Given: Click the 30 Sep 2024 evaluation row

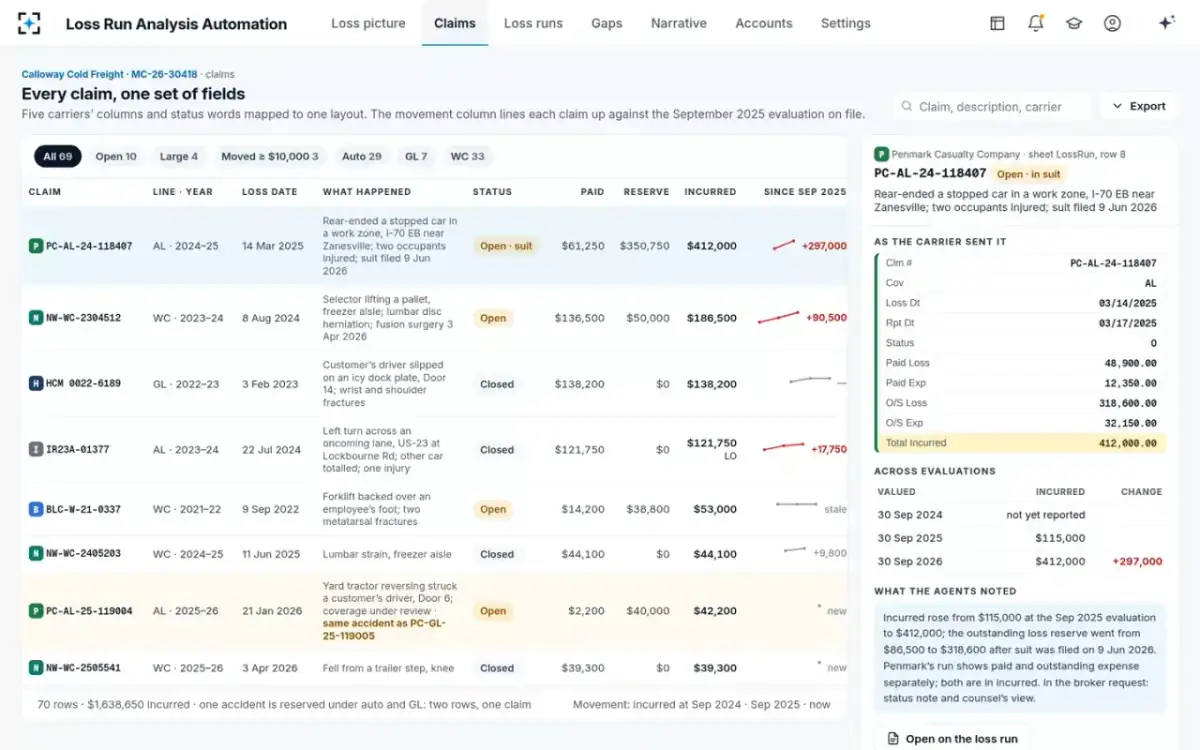Looking at the screenshot, I should click(x=1020, y=514).
